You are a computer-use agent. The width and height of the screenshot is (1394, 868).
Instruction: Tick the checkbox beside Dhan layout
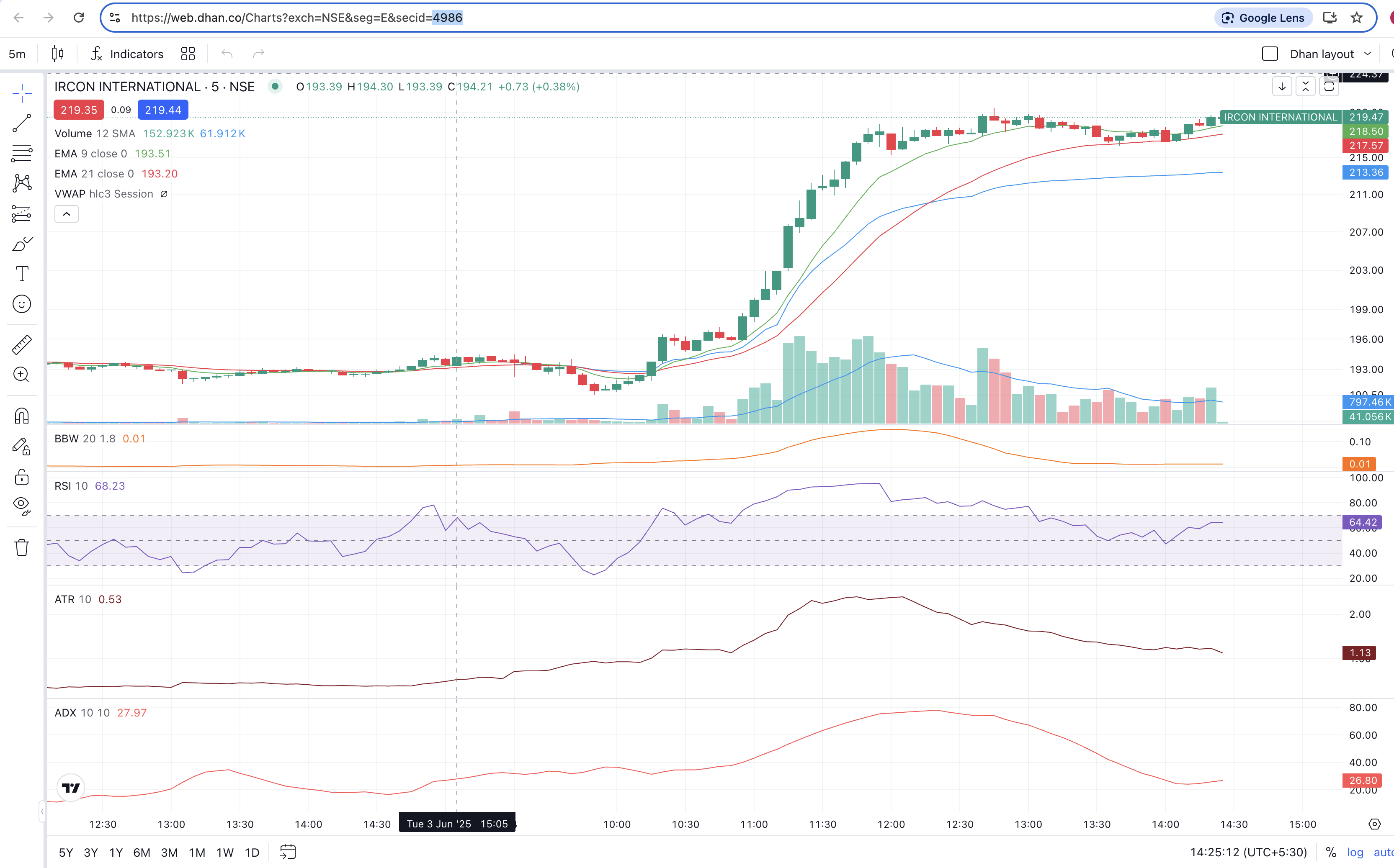tap(1269, 54)
